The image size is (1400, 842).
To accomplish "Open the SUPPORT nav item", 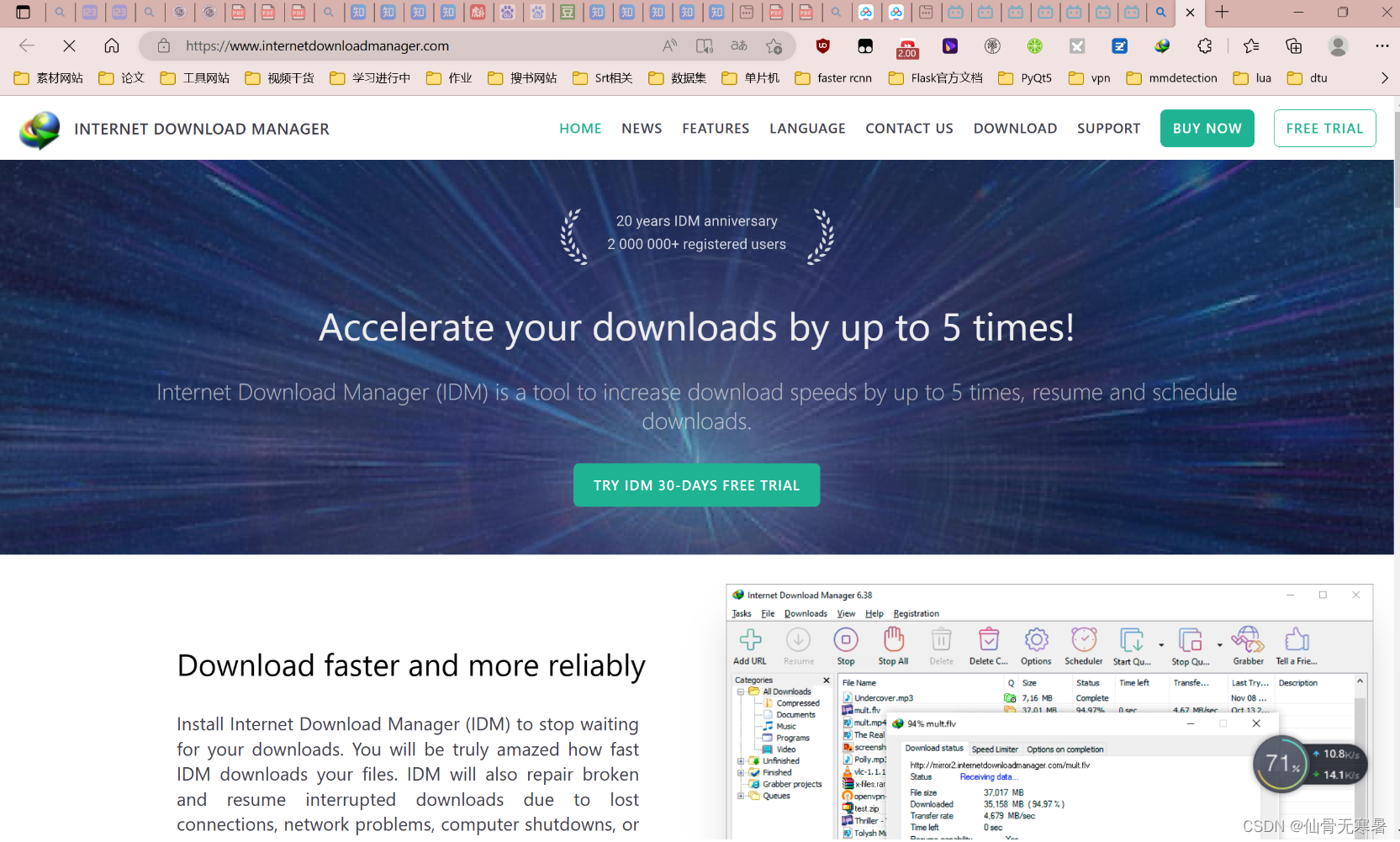I will 1108,128.
